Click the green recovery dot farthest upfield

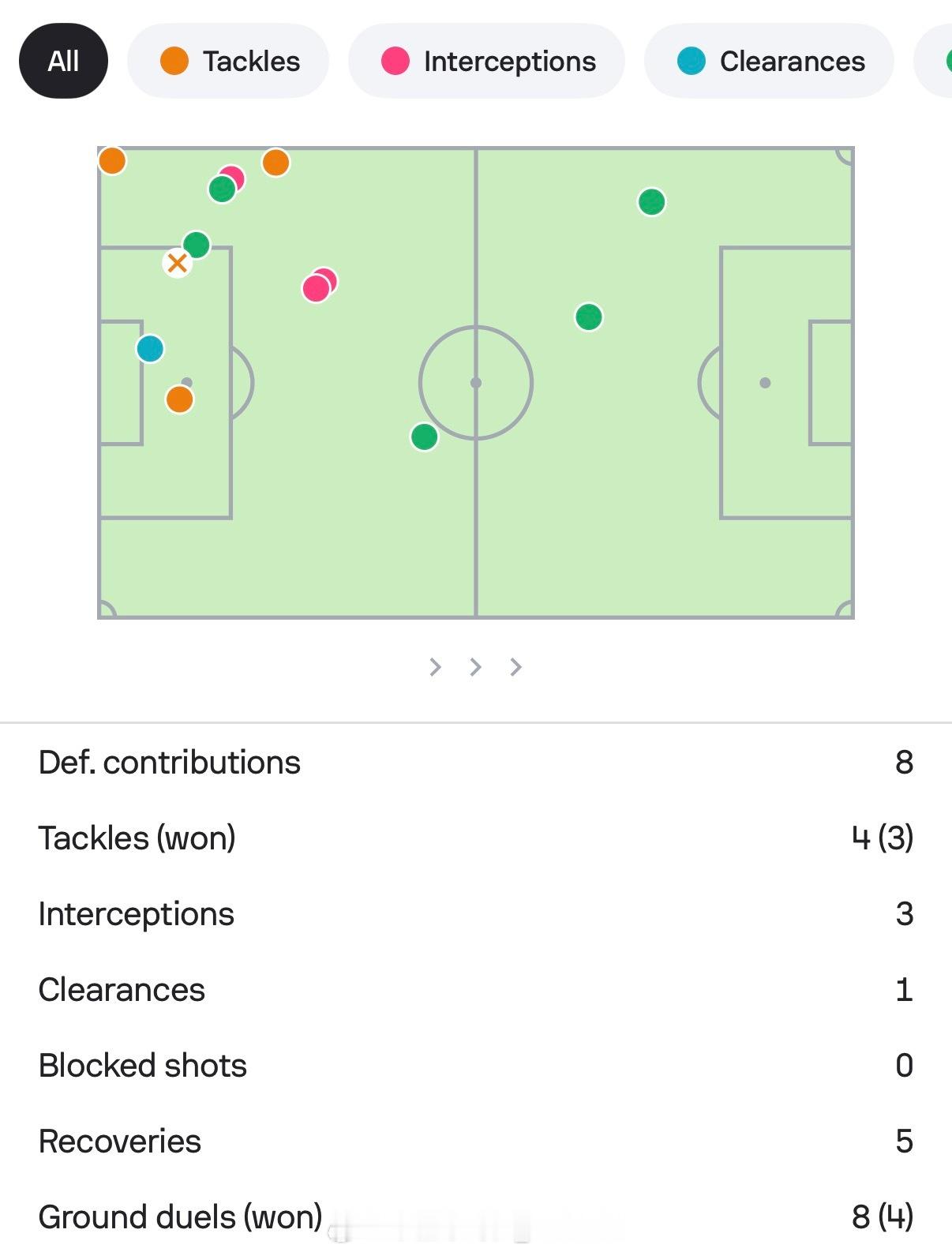point(651,202)
